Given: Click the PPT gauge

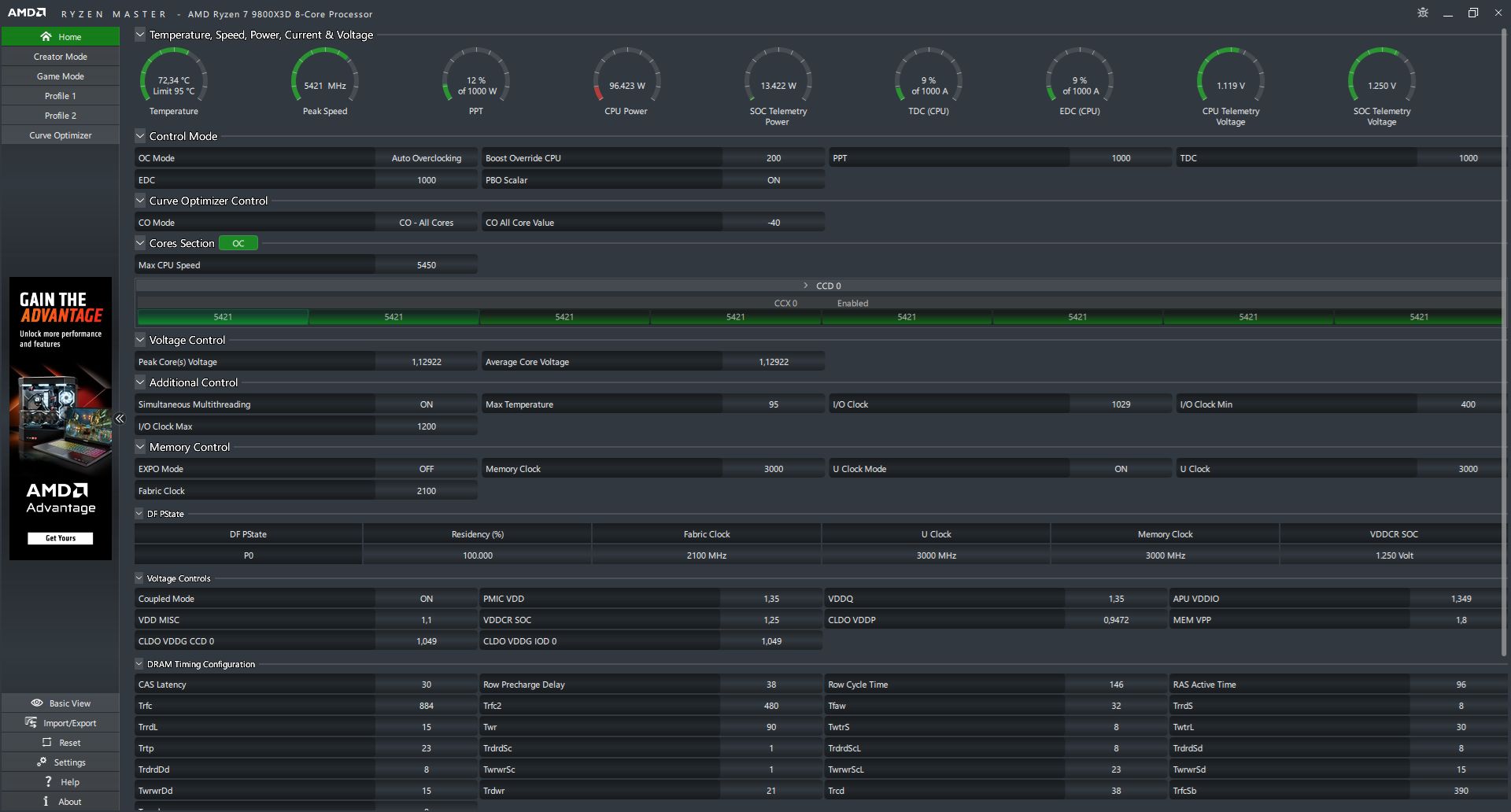Looking at the screenshot, I should pos(476,82).
